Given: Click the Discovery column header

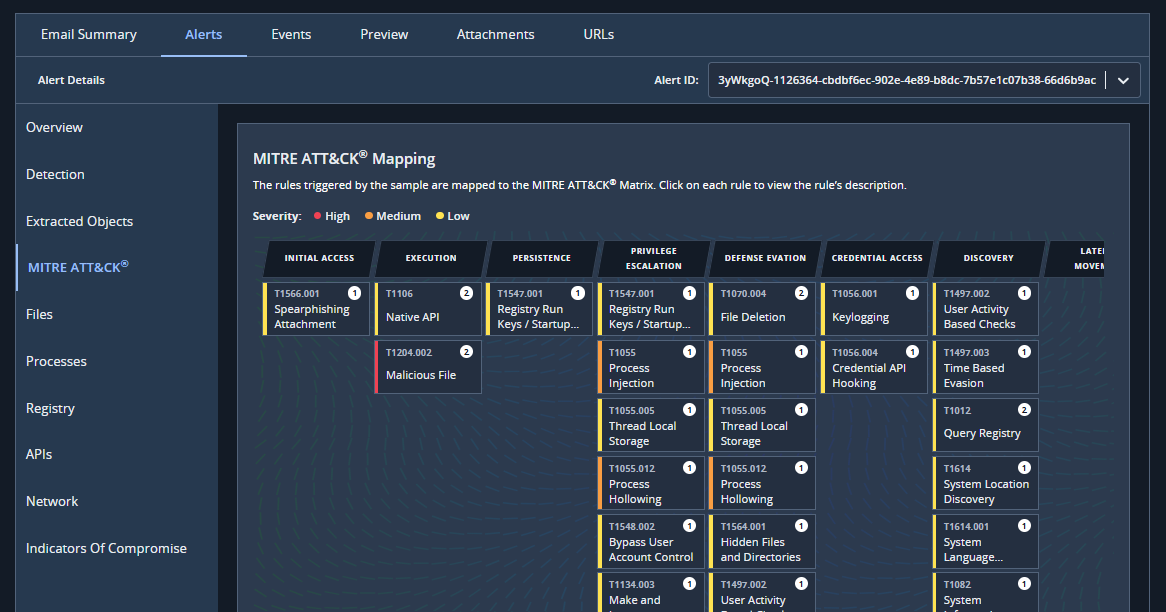Looking at the screenshot, I should point(988,258).
